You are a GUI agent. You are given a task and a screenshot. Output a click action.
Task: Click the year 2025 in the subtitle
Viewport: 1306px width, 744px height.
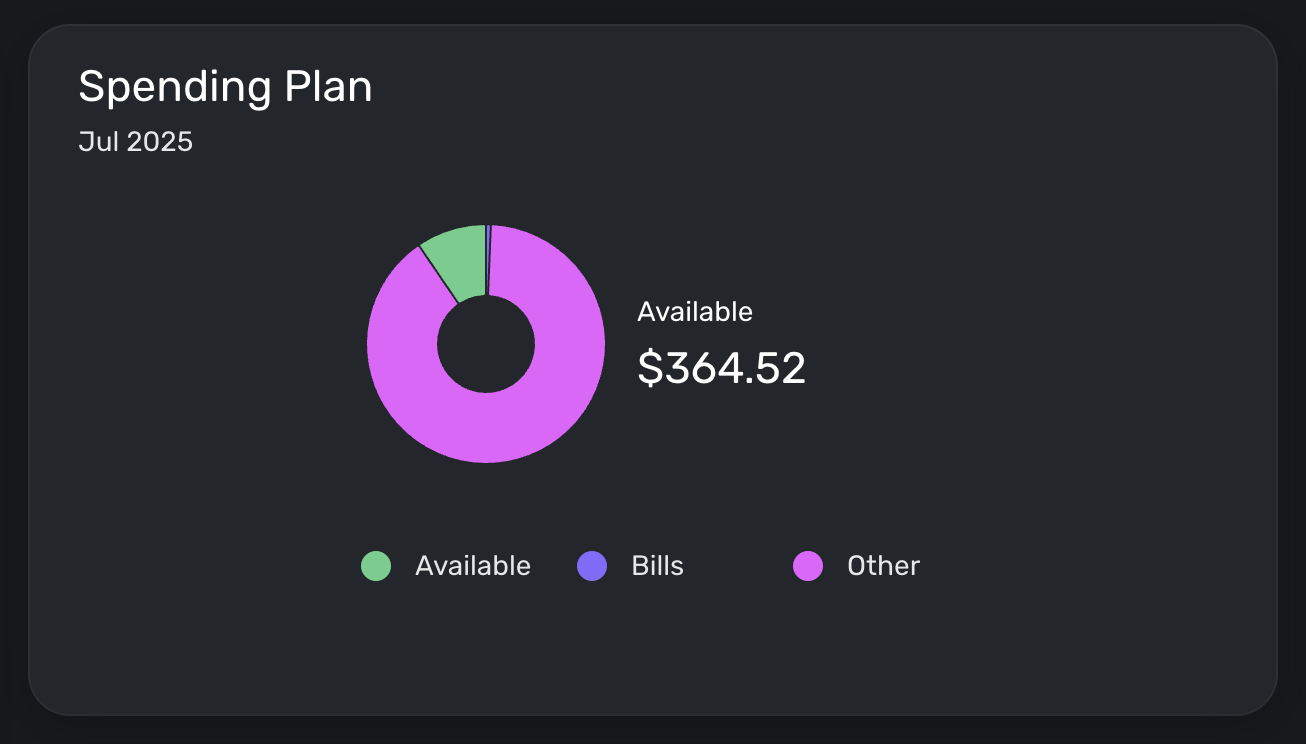(x=160, y=142)
